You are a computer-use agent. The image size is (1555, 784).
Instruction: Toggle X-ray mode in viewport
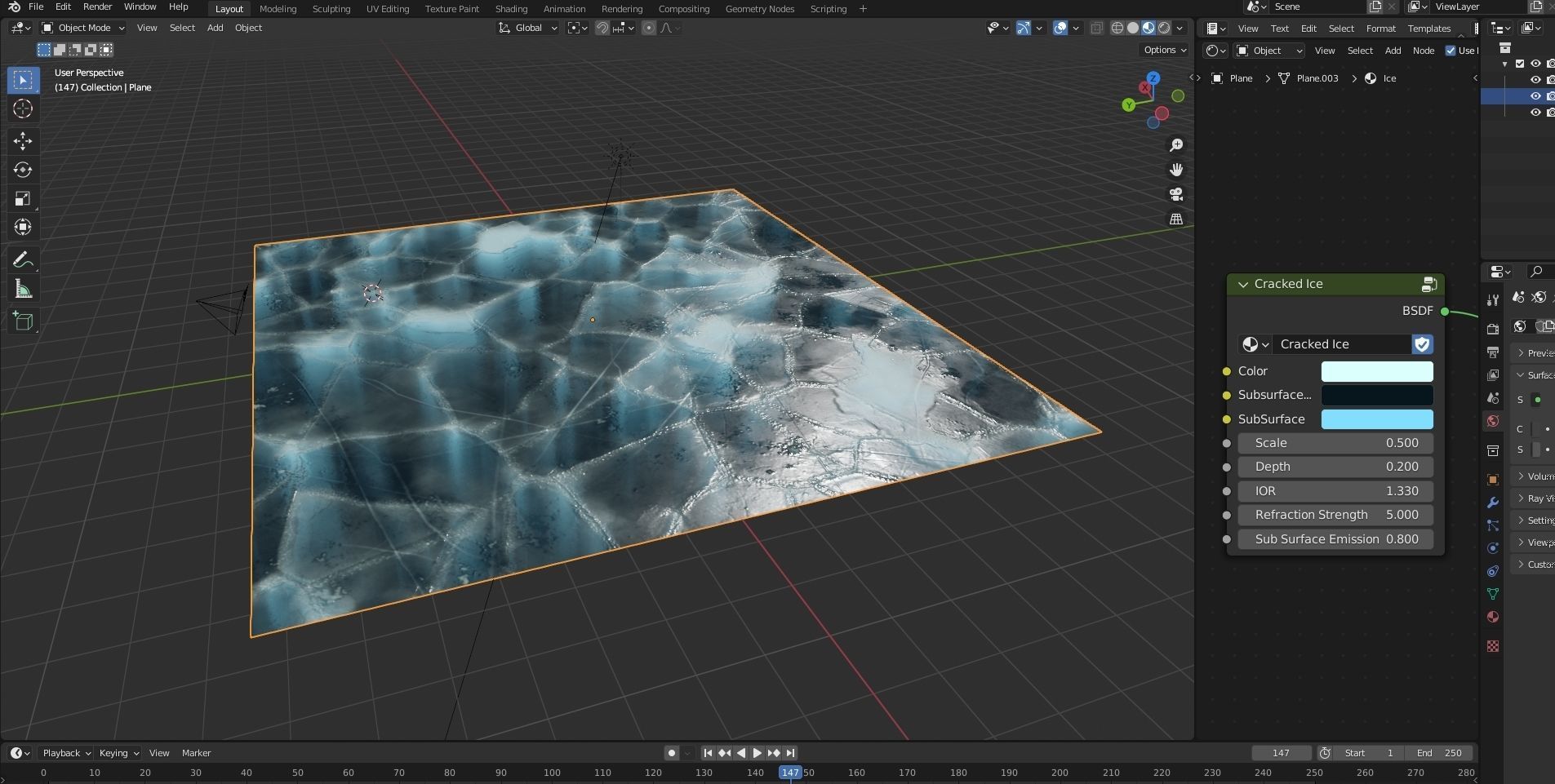(1096, 28)
